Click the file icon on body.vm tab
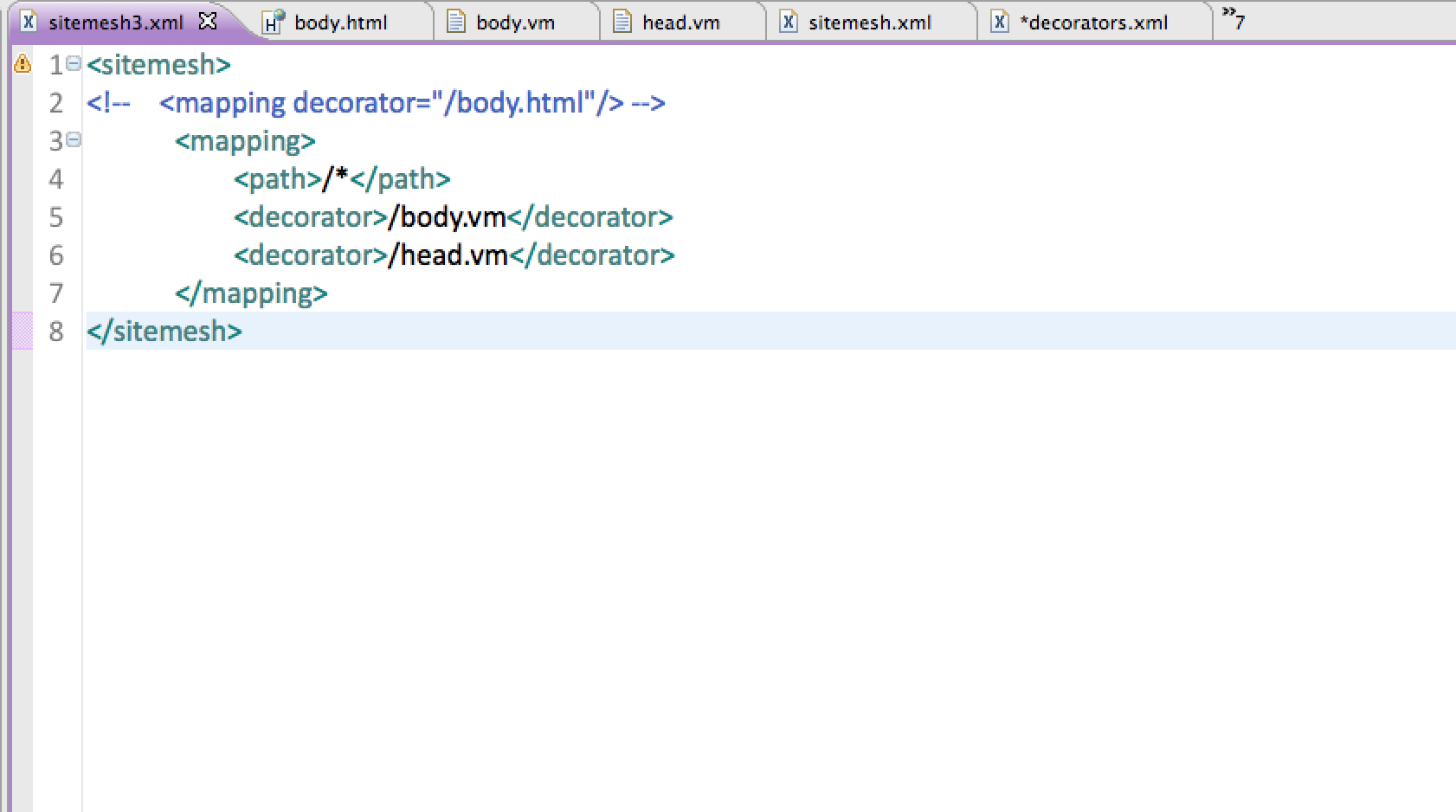This screenshot has width=1456, height=812. point(455,22)
